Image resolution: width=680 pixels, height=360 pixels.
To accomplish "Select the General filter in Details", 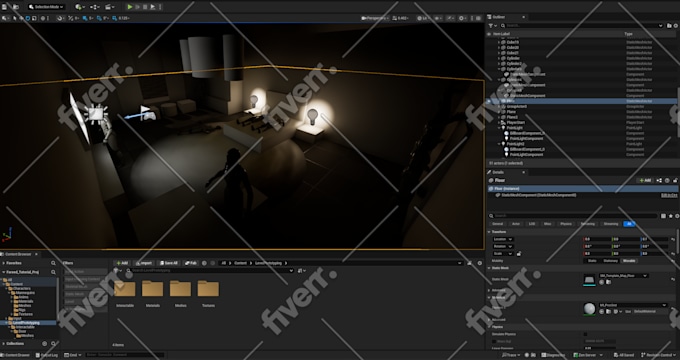I will (497, 224).
